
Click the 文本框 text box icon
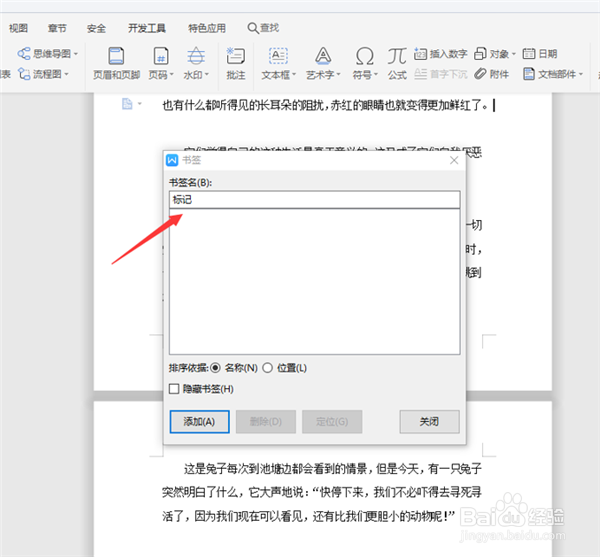(x=278, y=56)
